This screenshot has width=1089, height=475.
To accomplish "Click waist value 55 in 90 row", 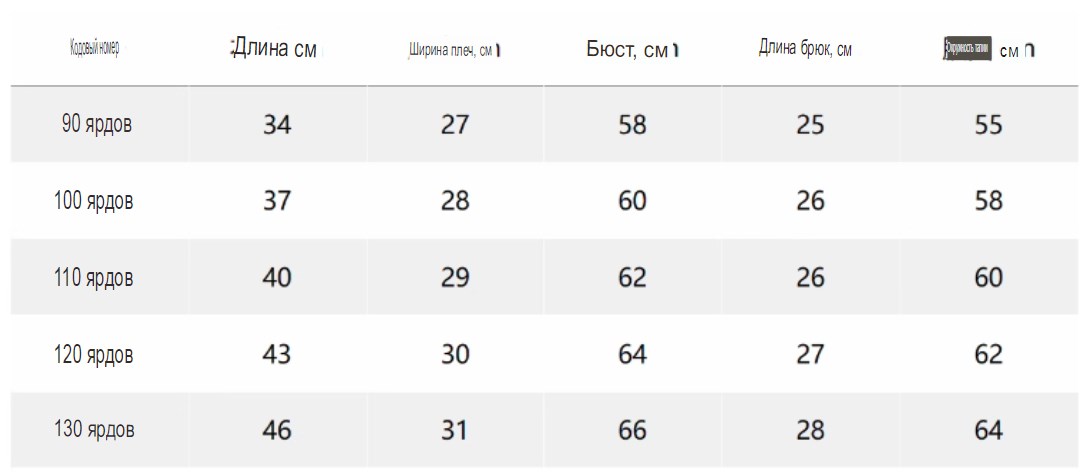I will [x=988, y=125].
